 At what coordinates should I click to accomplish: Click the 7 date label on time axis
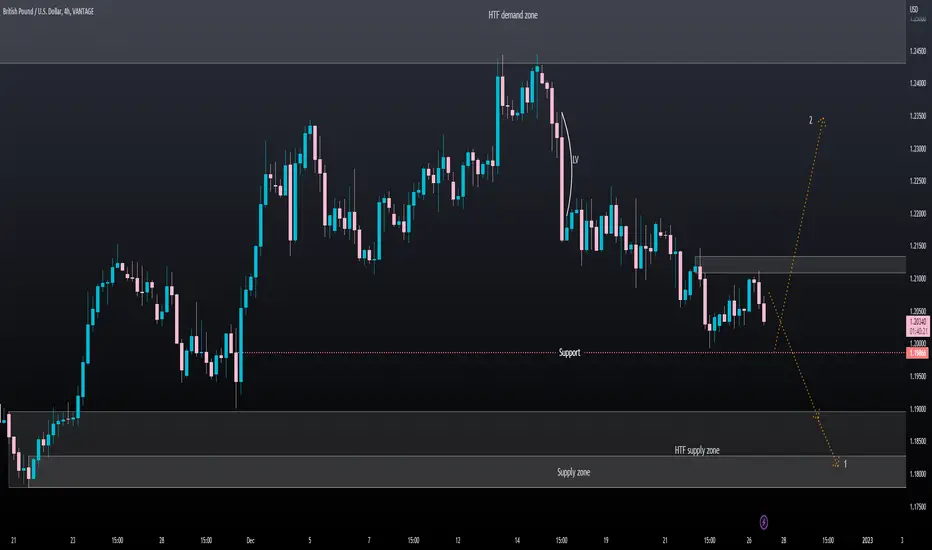pos(369,540)
